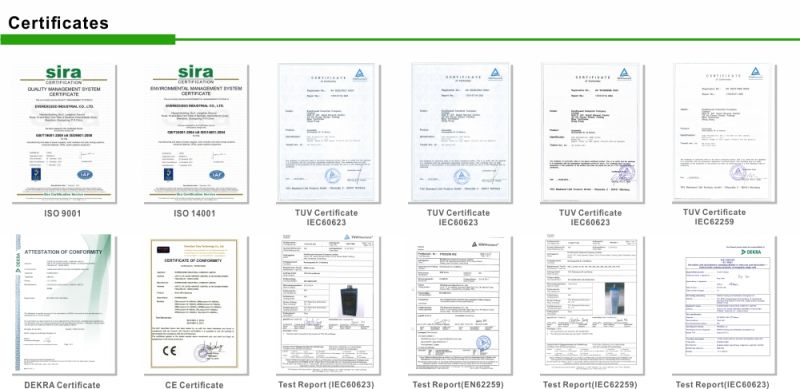The image size is (800, 389).
Task: Click the Test Report(EN62259) caption
Action: coord(458,384)
